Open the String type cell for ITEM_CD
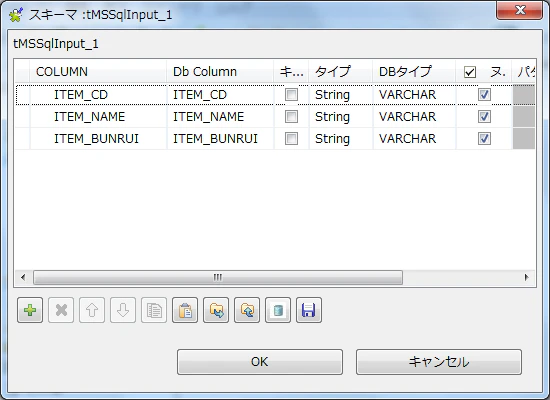Screen dimensions: 550x400 click(341, 95)
